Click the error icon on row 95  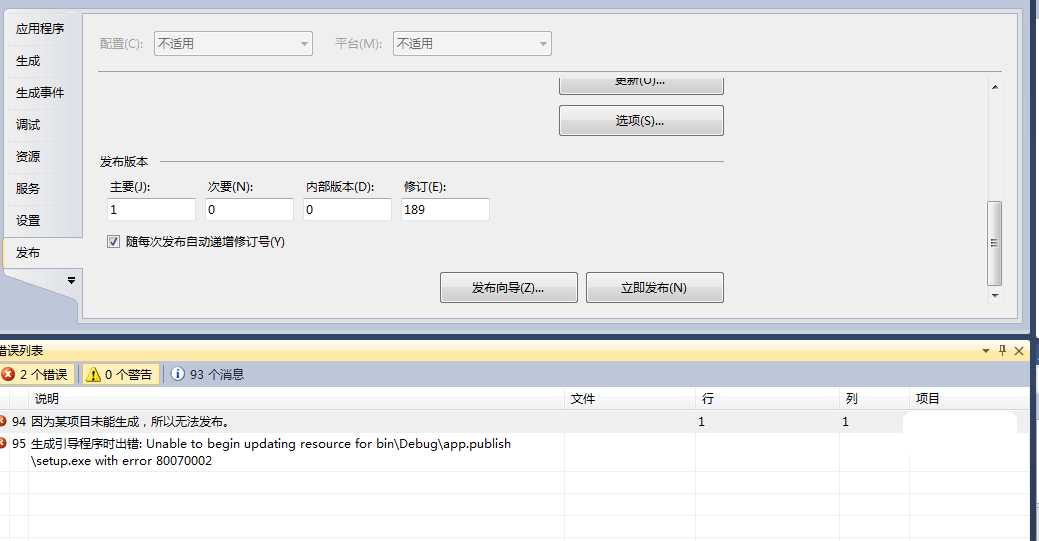pyautogui.click(x=3, y=443)
